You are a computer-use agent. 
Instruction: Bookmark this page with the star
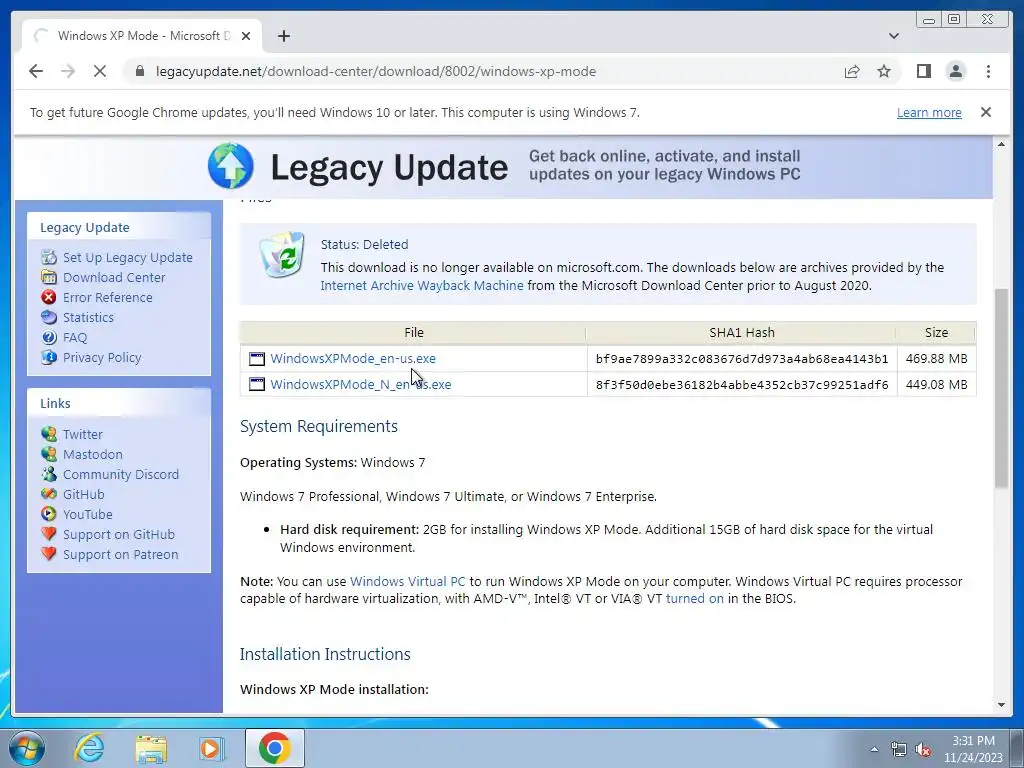click(x=884, y=71)
